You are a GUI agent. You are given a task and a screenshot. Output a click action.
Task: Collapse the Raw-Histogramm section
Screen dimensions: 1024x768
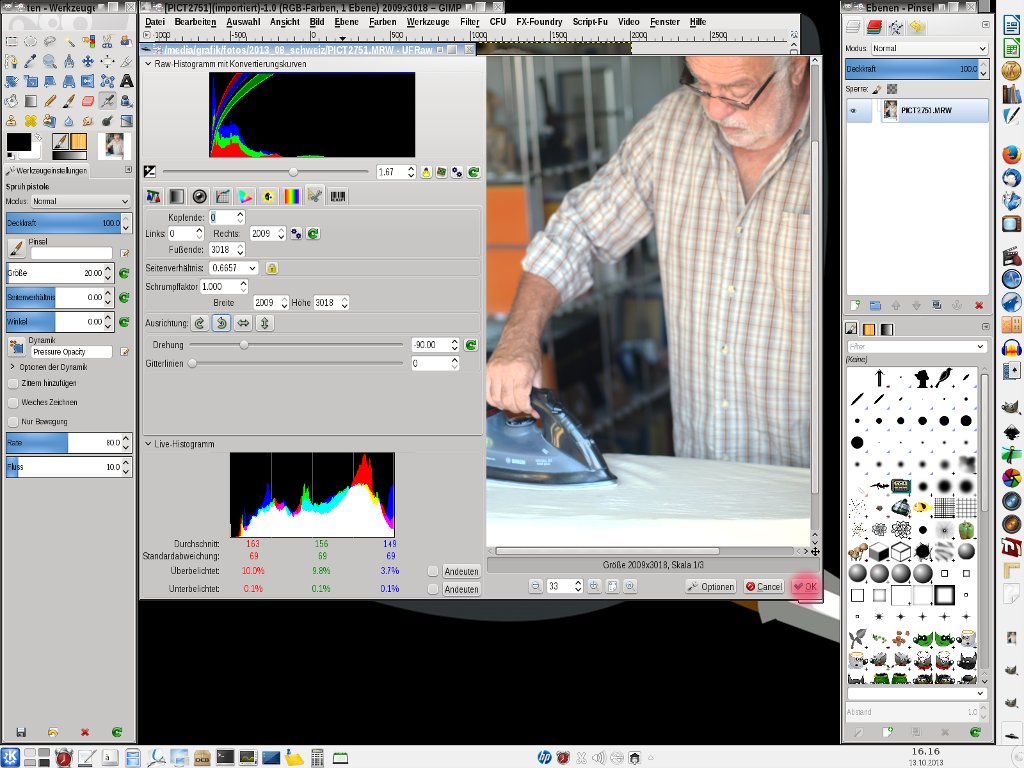(x=148, y=64)
